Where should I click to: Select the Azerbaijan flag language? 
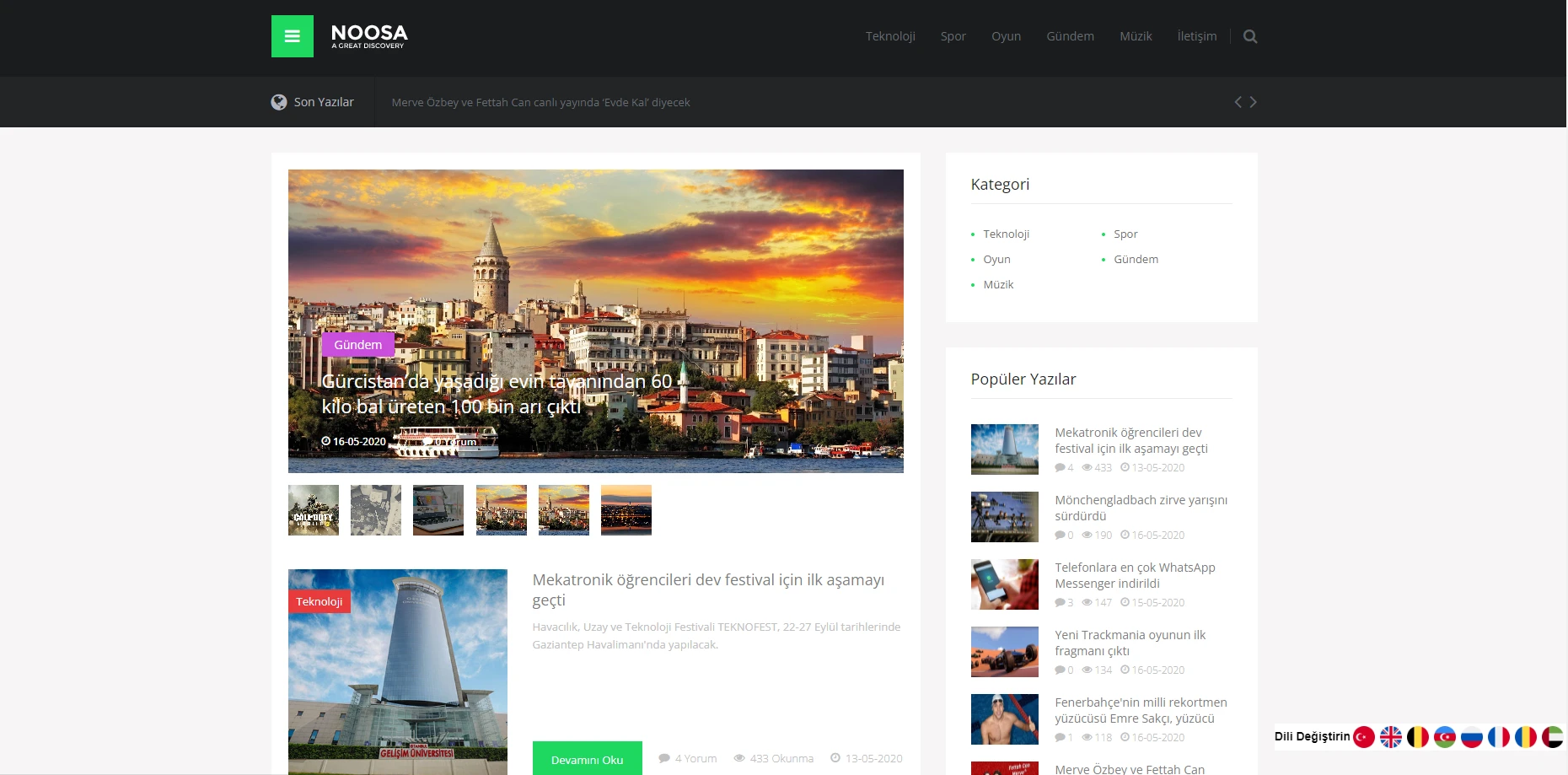pos(1445,737)
